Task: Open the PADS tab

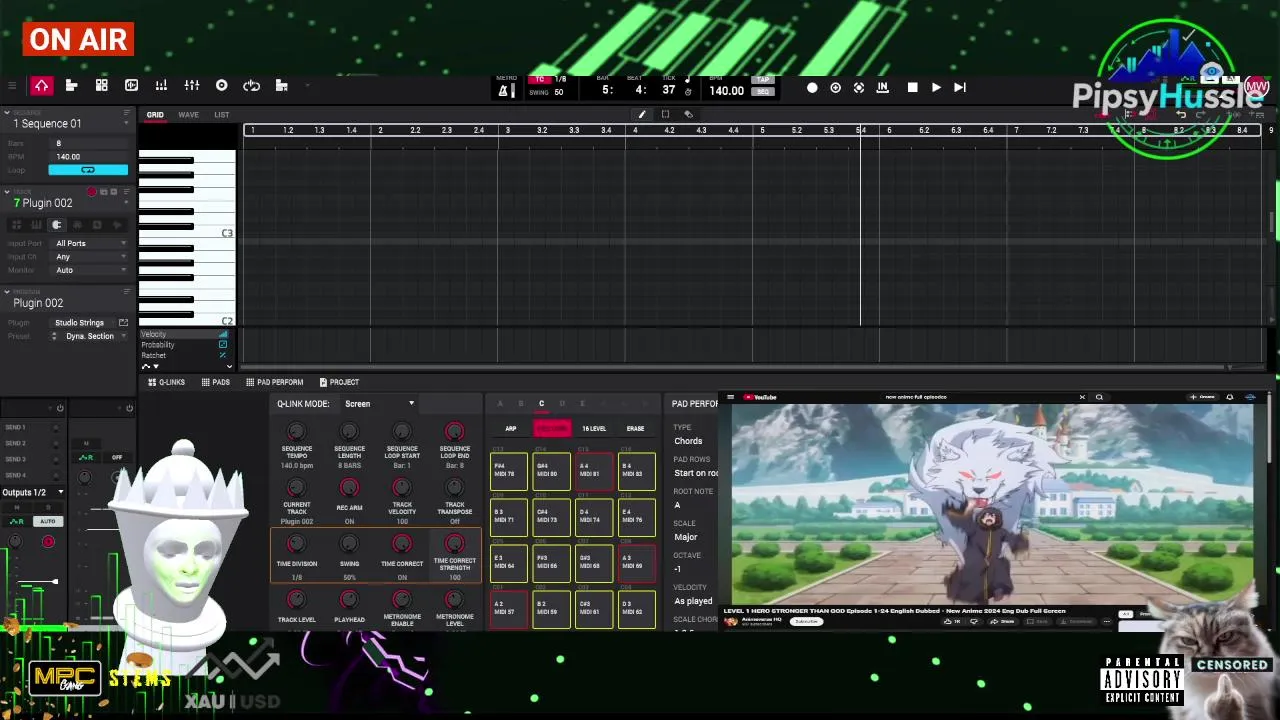Action: point(215,382)
